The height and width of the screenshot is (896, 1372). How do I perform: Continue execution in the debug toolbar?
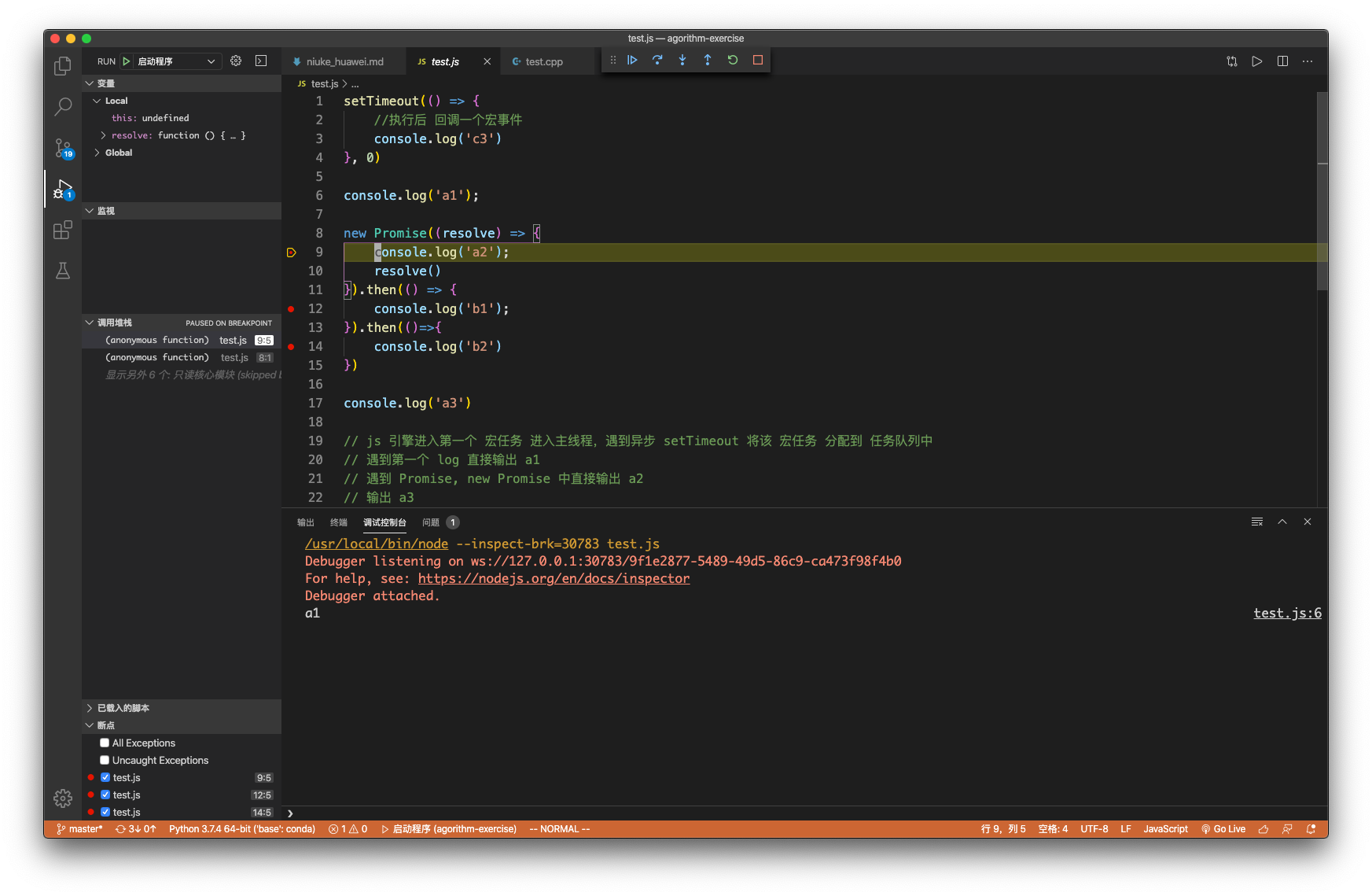[632, 60]
